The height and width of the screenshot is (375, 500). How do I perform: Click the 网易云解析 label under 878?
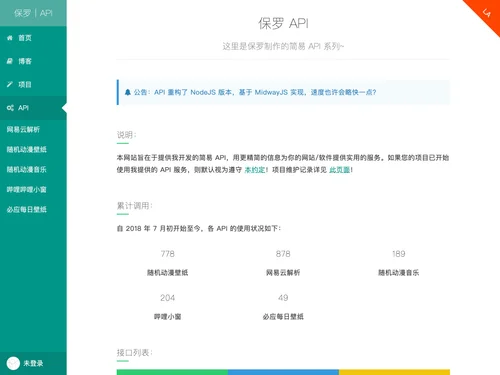[x=283, y=273]
